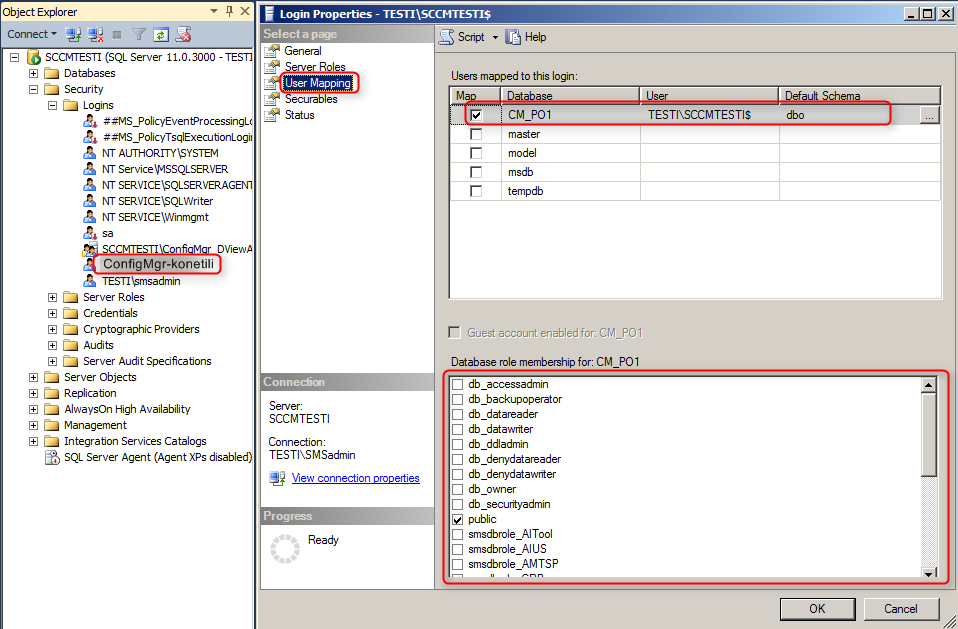The width and height of the screenshot is (958, 629).
Task: Click the grey Stop square icon
Action: 117,35
